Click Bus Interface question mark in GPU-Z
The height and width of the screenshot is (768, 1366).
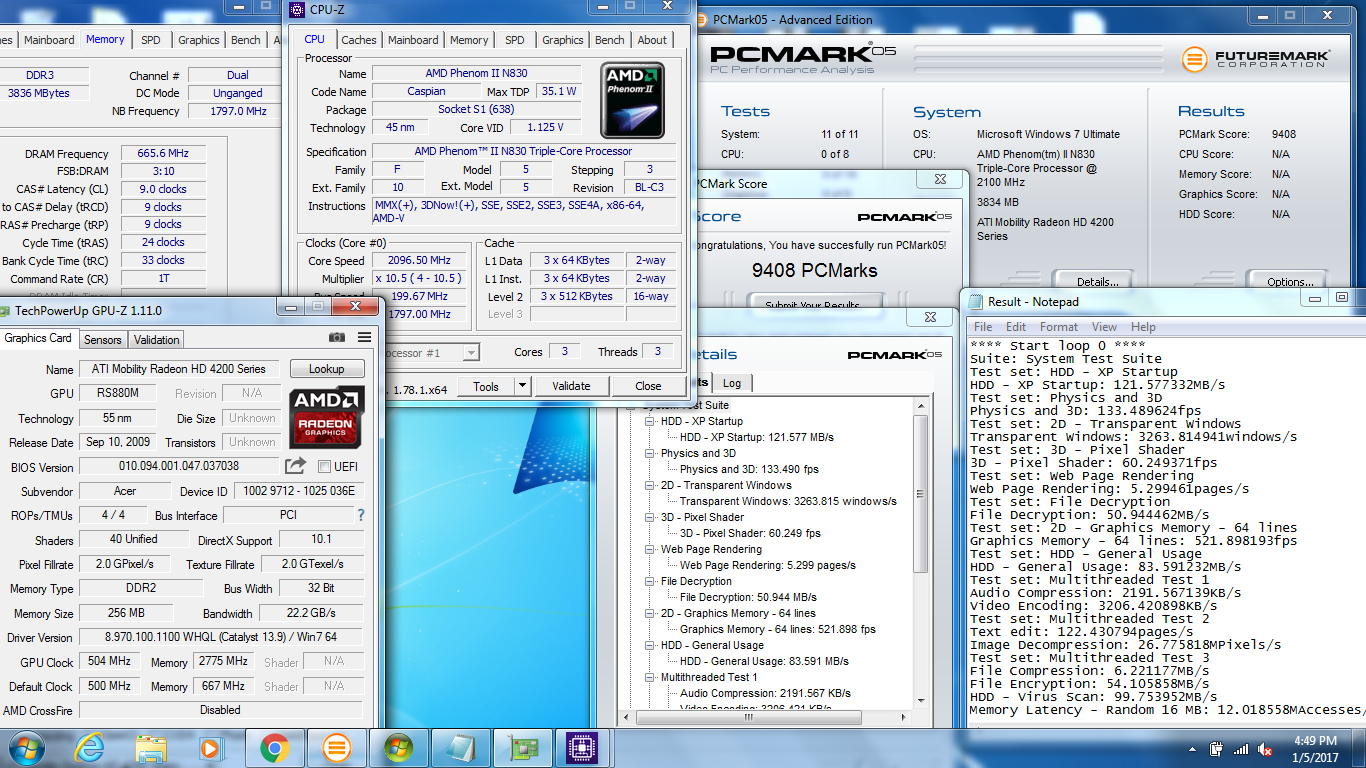point(361,516)
